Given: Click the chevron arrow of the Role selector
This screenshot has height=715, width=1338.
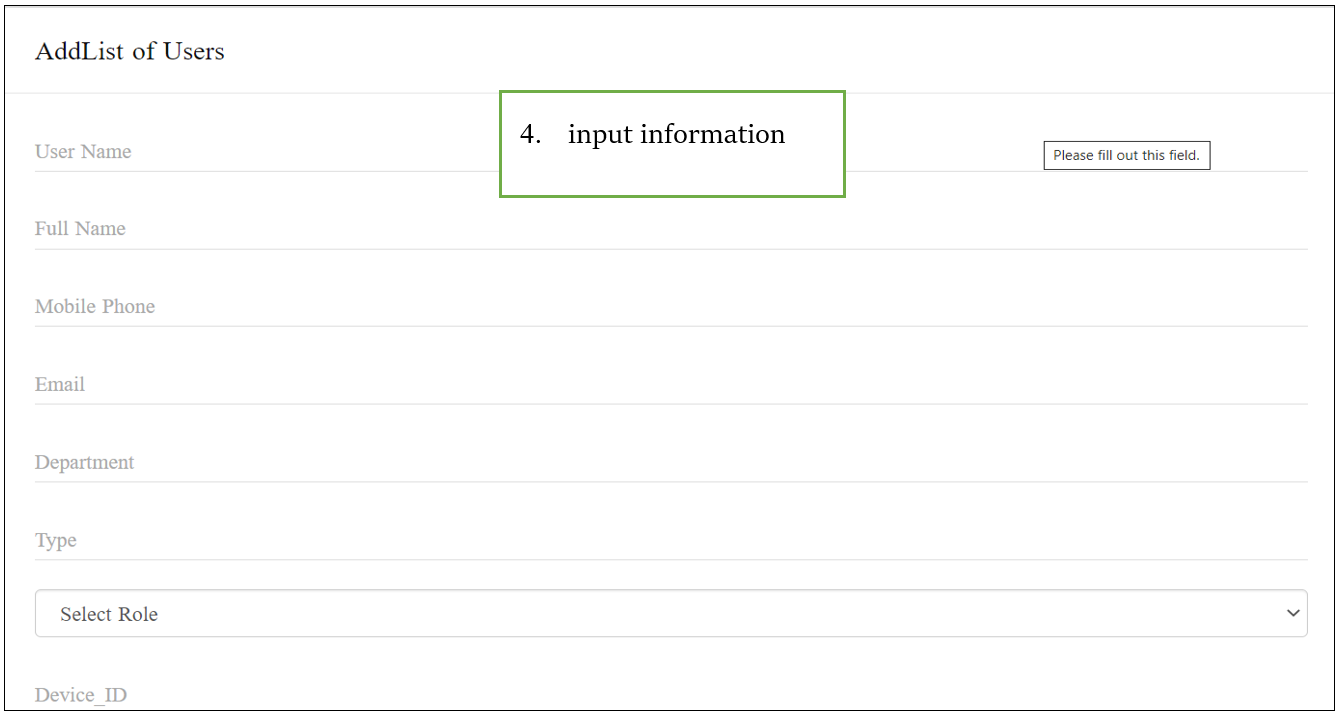Looking at the screenshot, I should click(x=1293, y=613).
